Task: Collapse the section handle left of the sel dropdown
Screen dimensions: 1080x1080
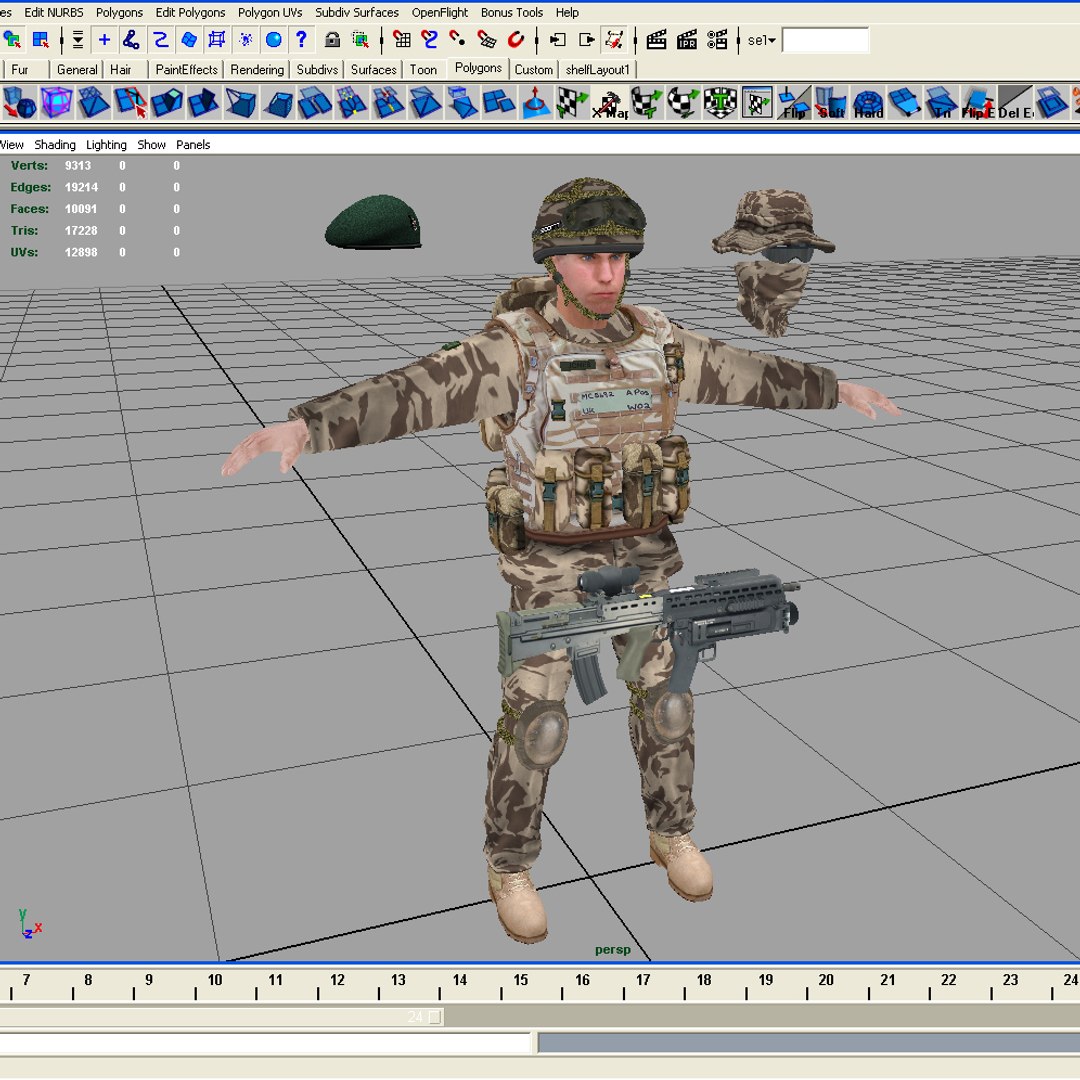Action: [738, 40]
